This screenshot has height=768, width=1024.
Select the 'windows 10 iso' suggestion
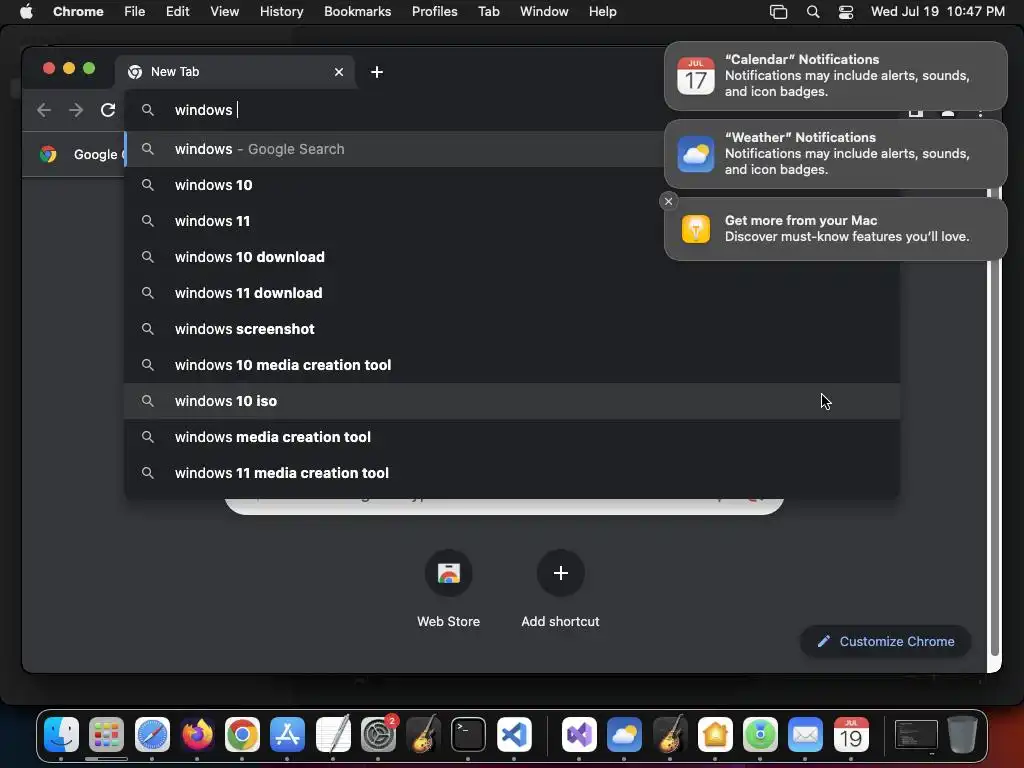[x=512, y=401]
